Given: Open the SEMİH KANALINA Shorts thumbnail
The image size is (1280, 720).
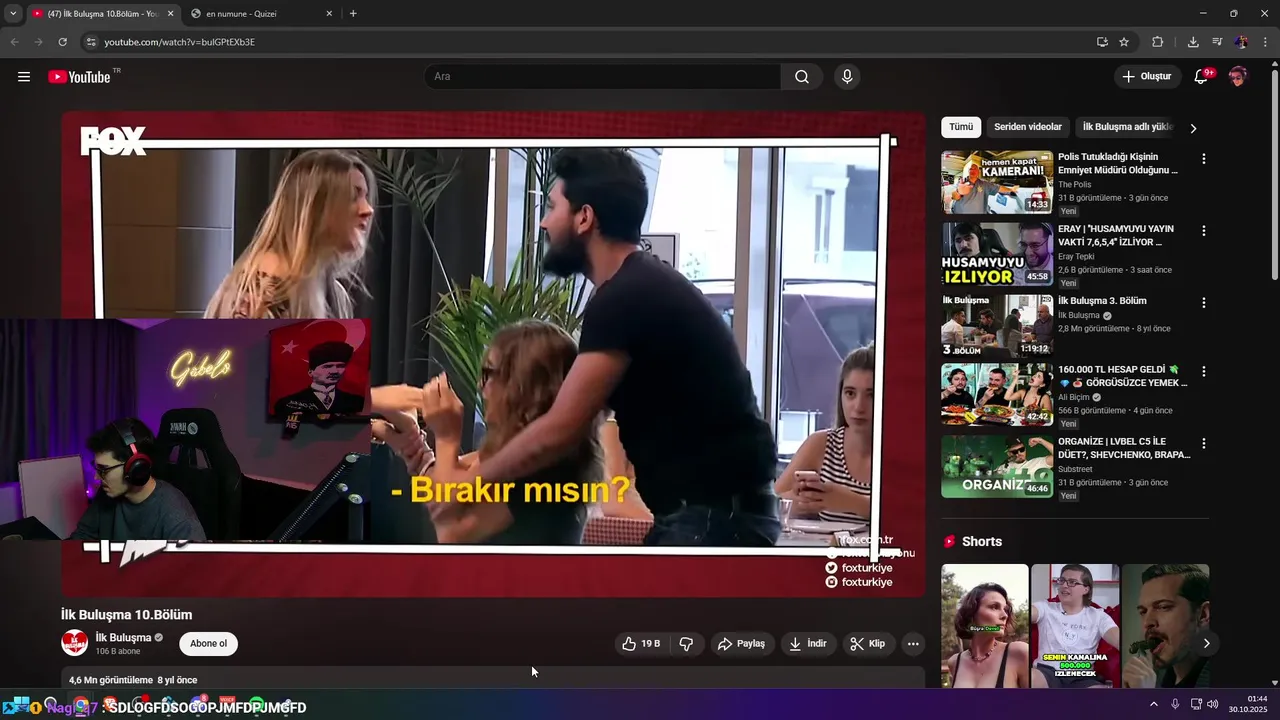Looking at the screenshot, I should coord(1075,626).
